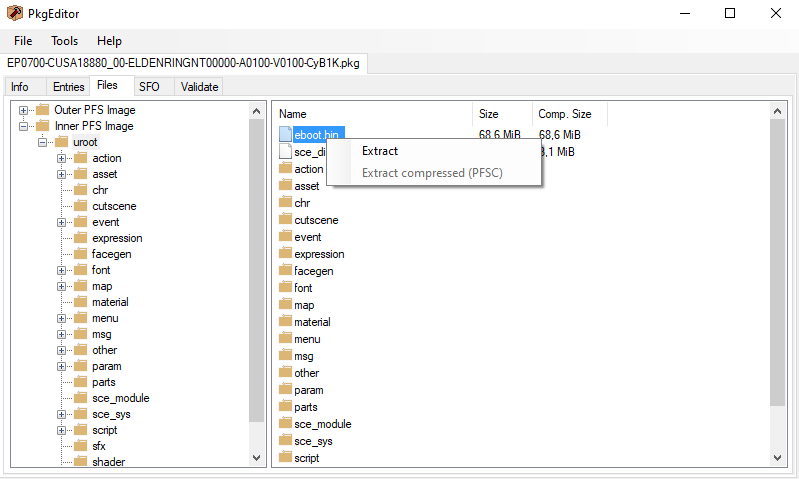Click the map folder icon in file list
Screen dimensions: 799x479
(285, 304)
